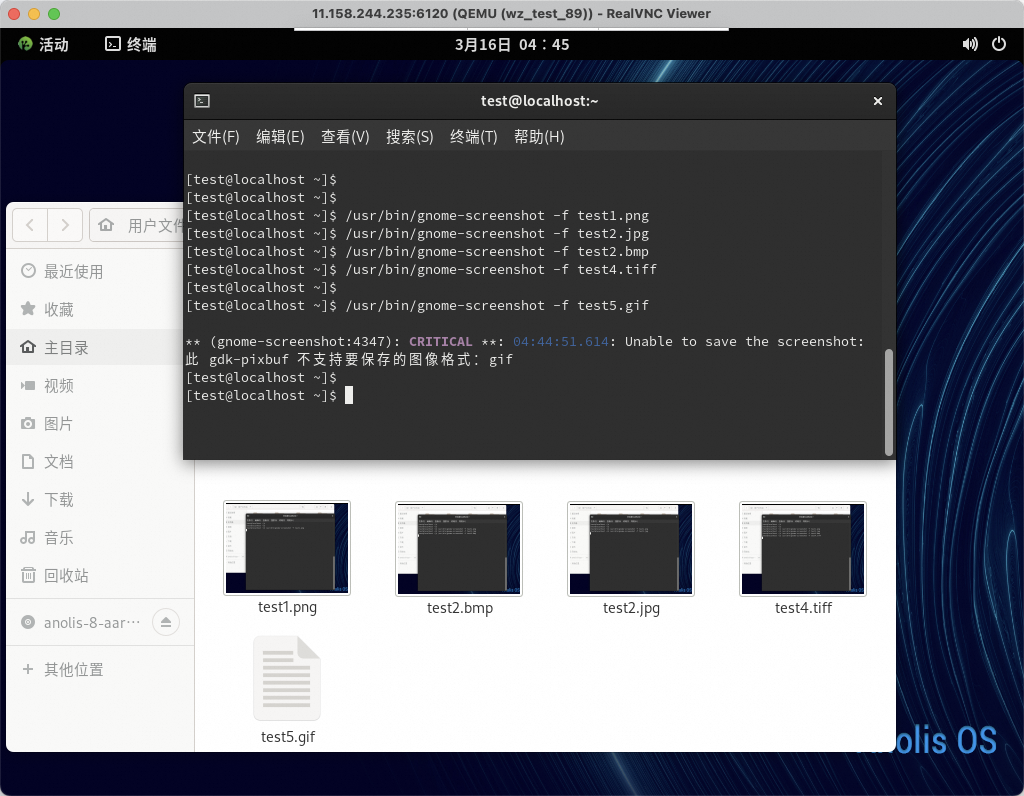Go forward with the right arrow button
1024x796 pixels.
pyautogui.click(x=65, y=225)
